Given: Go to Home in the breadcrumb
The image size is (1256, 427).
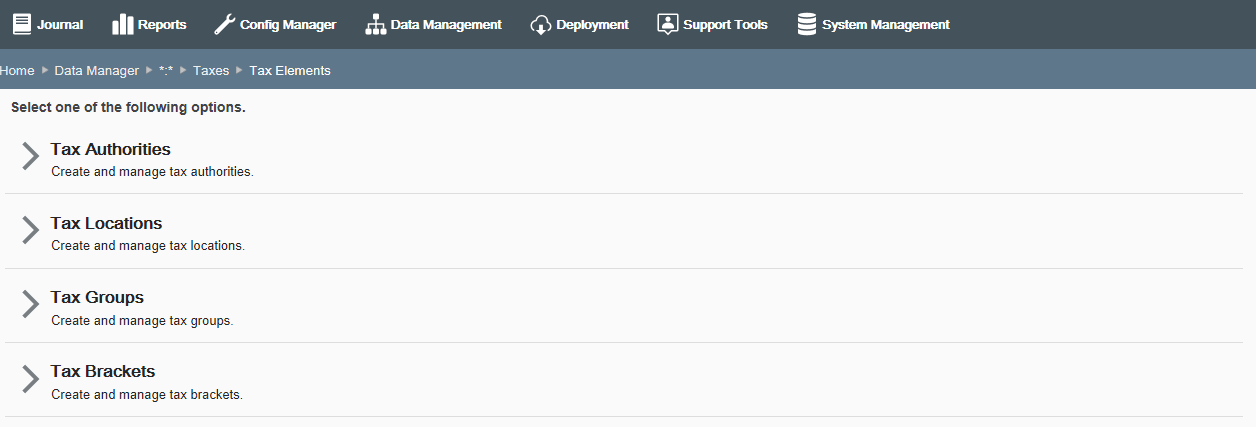Looking at the screenshot, I should tap(17, 70).
